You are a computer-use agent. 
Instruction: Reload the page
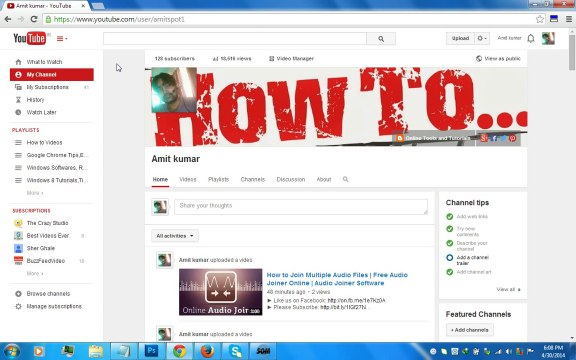(x=34, y=19)
